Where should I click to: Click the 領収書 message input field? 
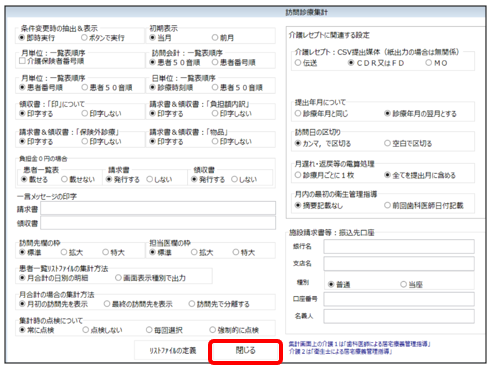158,223
